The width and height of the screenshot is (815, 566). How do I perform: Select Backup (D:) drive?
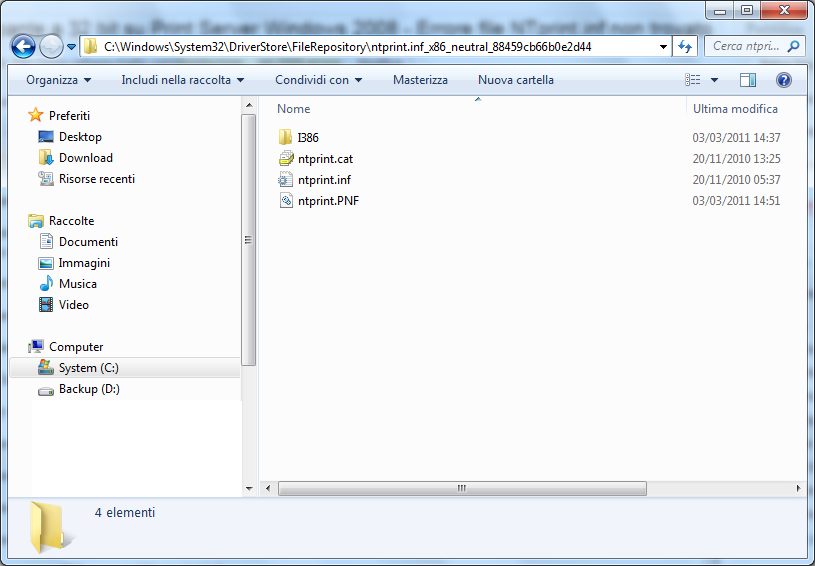point(89,389)
